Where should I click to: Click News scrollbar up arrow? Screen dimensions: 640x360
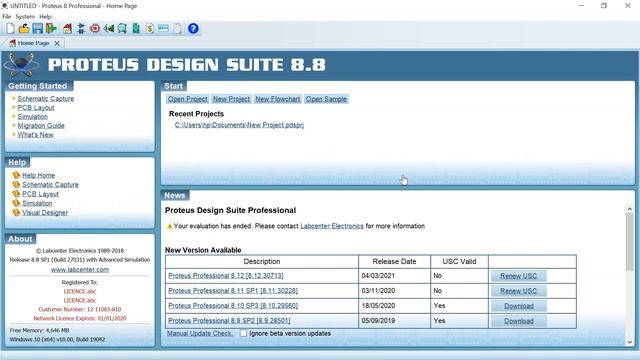(x=629, y=209)
